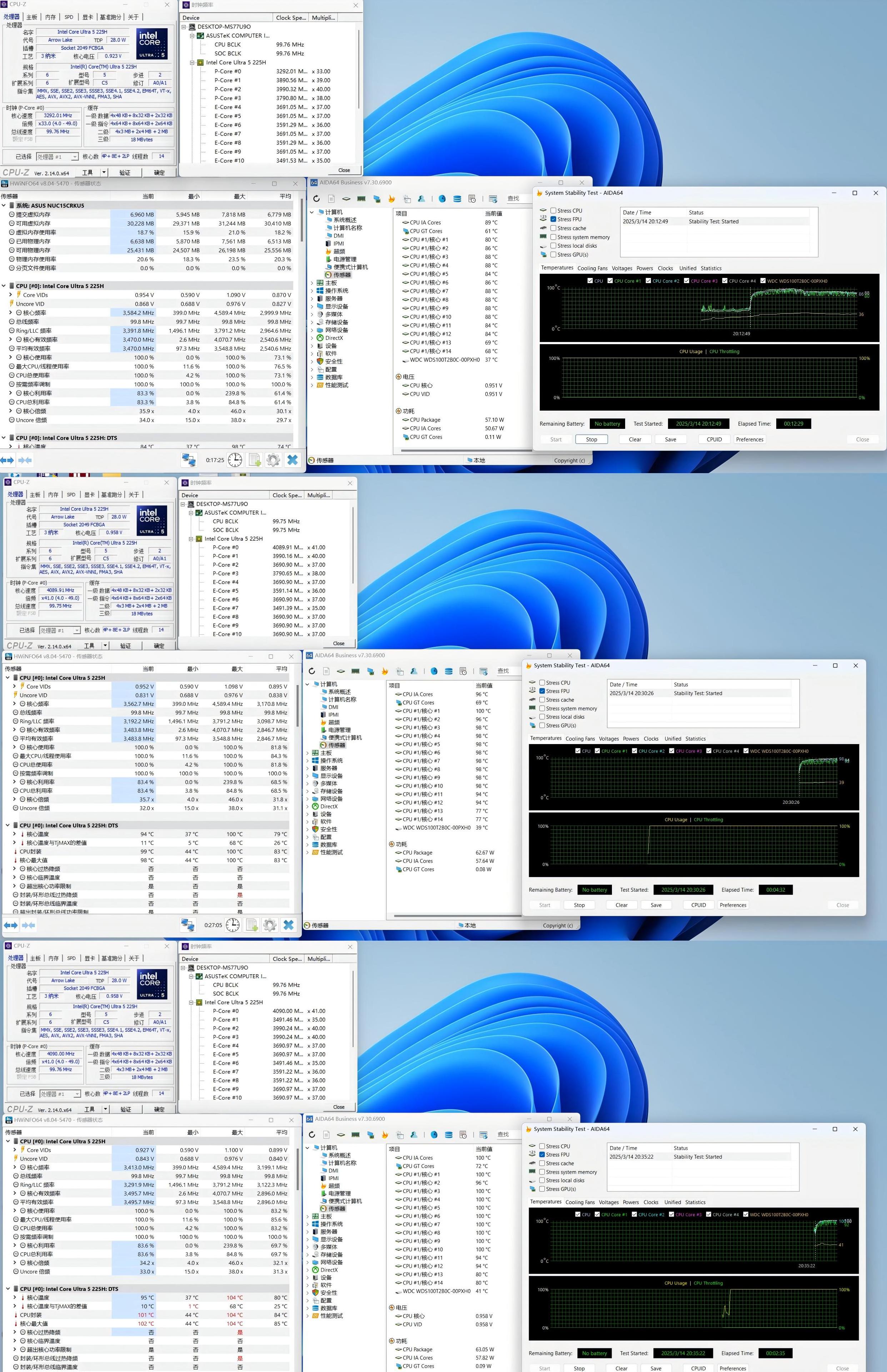Switch to 内存 tab in top CPU-Z window
The image size is (887, 1372).
point(51,17)
